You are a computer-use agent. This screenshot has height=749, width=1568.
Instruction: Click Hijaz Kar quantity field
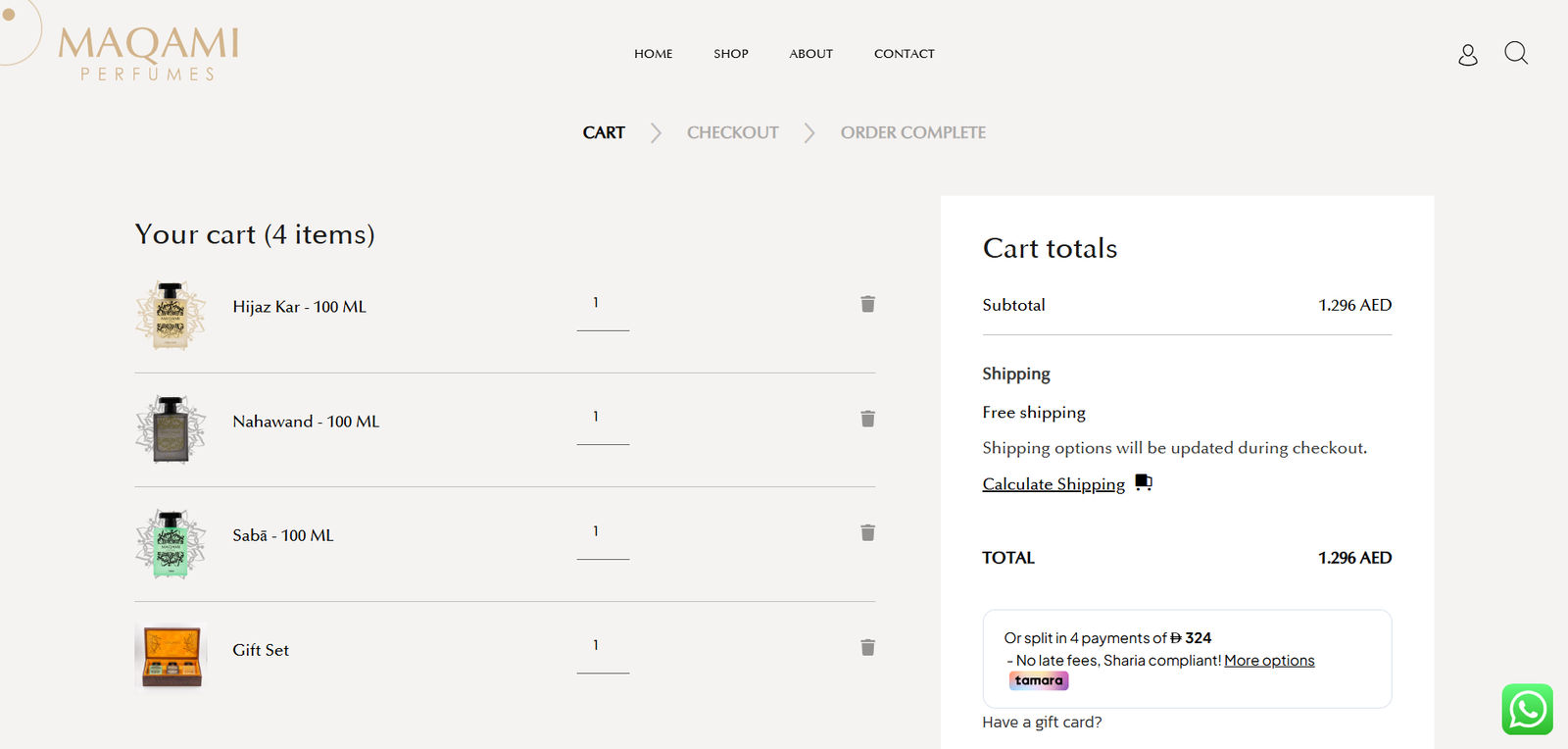[x=602, y=304]
